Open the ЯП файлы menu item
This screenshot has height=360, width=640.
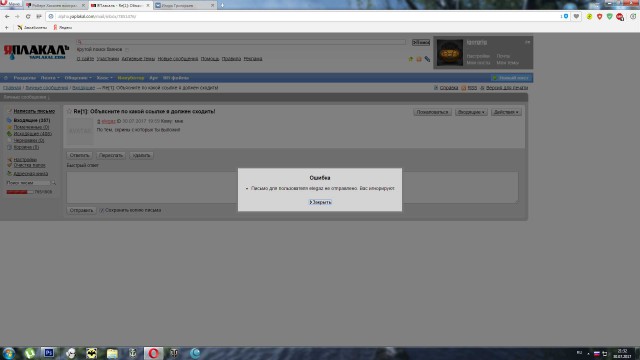pyautogui.click(x=176, y=78)
